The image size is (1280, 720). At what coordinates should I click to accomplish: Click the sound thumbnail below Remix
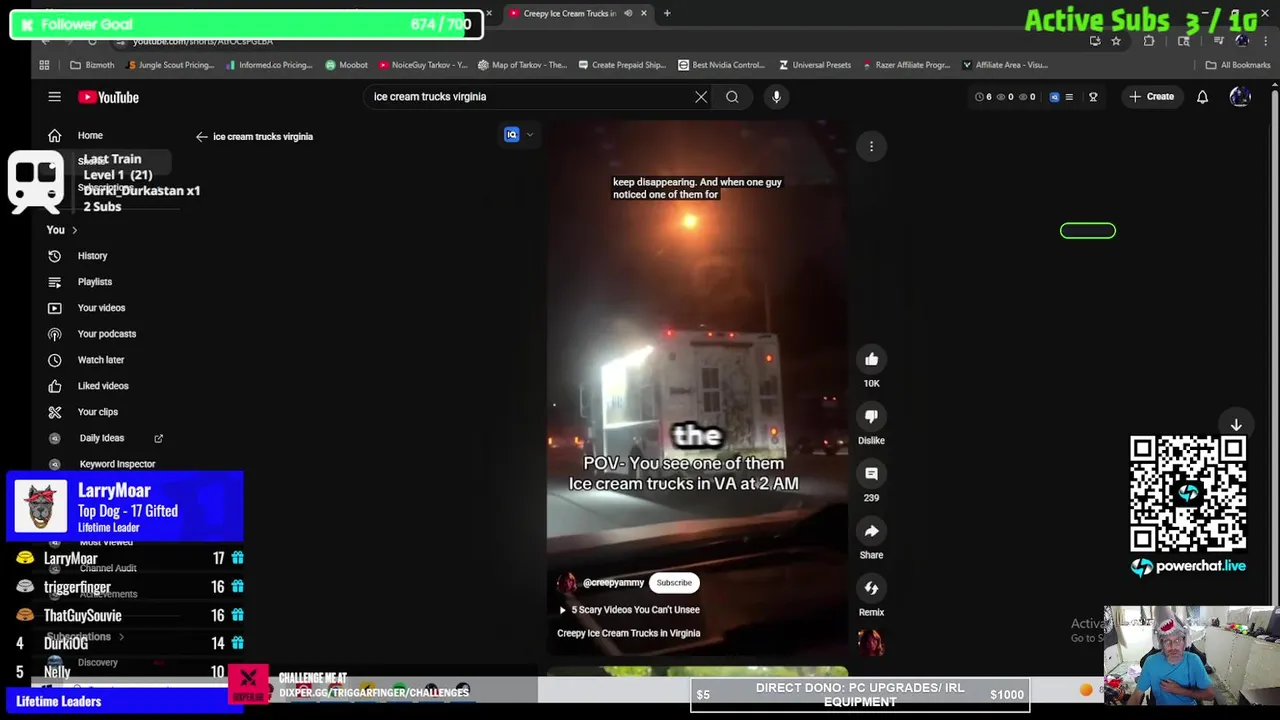[871, 642]
